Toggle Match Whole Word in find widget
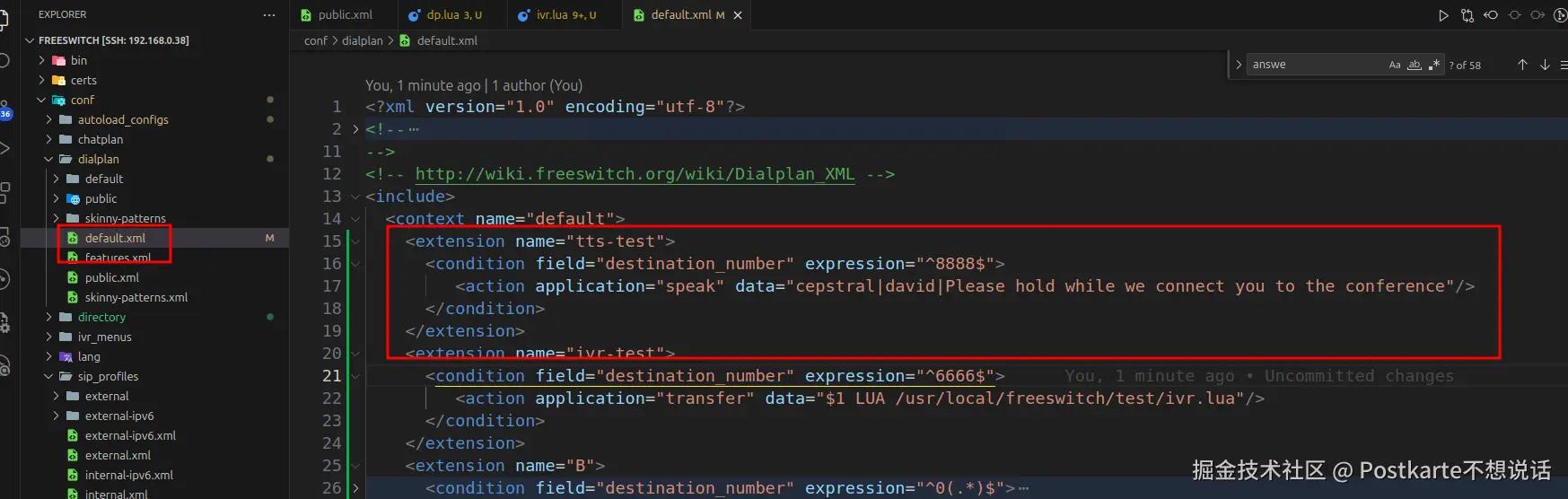The image size is (1568, 499). (x=1415, y=65)
